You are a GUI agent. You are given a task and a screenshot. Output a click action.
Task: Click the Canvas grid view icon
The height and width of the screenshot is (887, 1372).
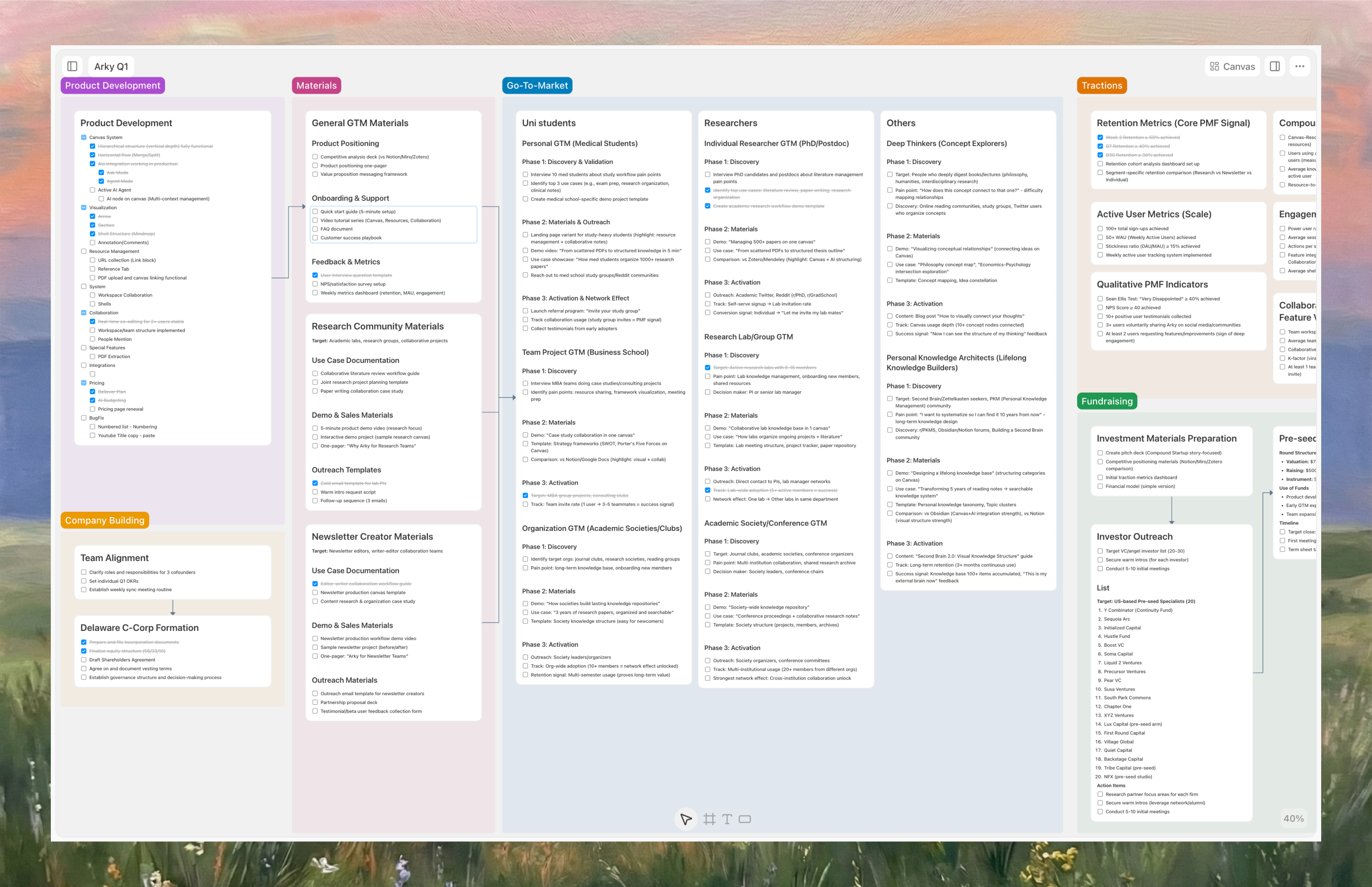(x=1214, y=66)
